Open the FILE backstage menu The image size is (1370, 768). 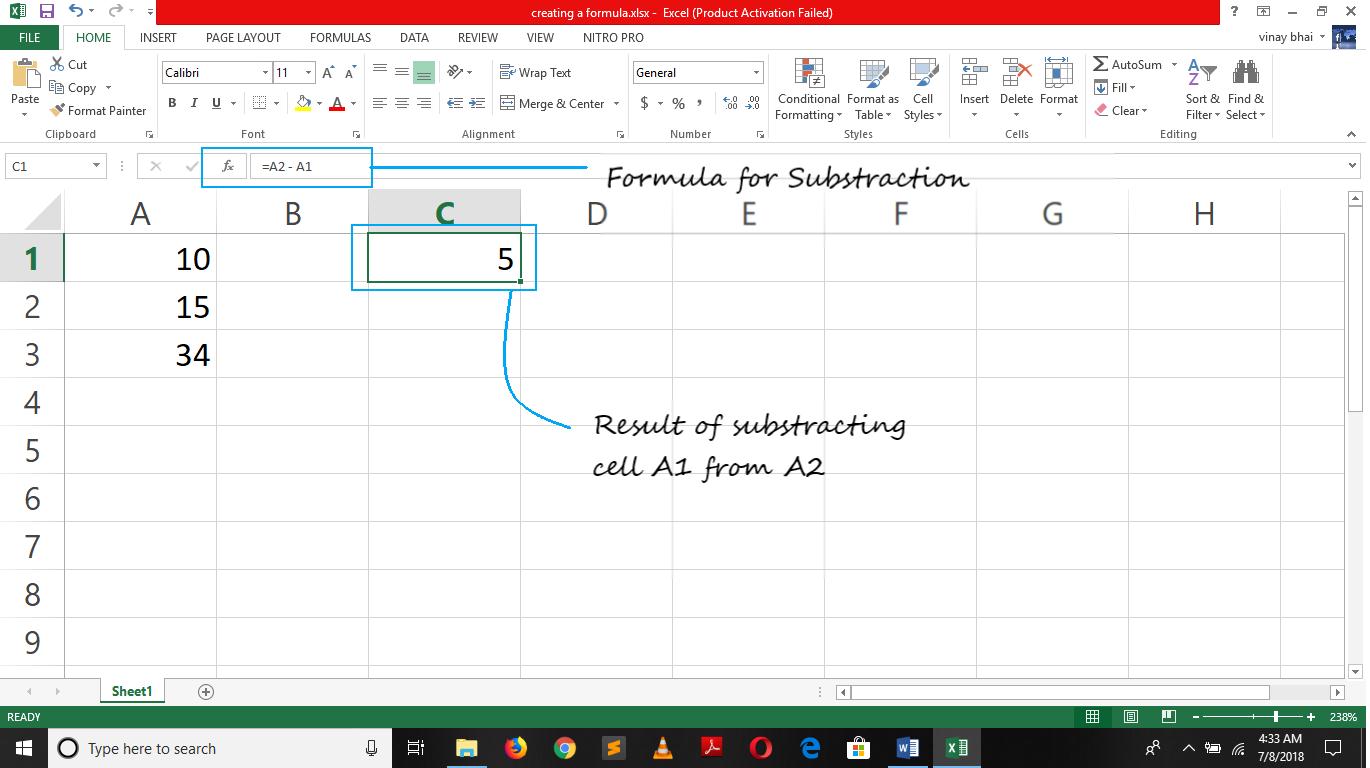(x=30, y=38)
